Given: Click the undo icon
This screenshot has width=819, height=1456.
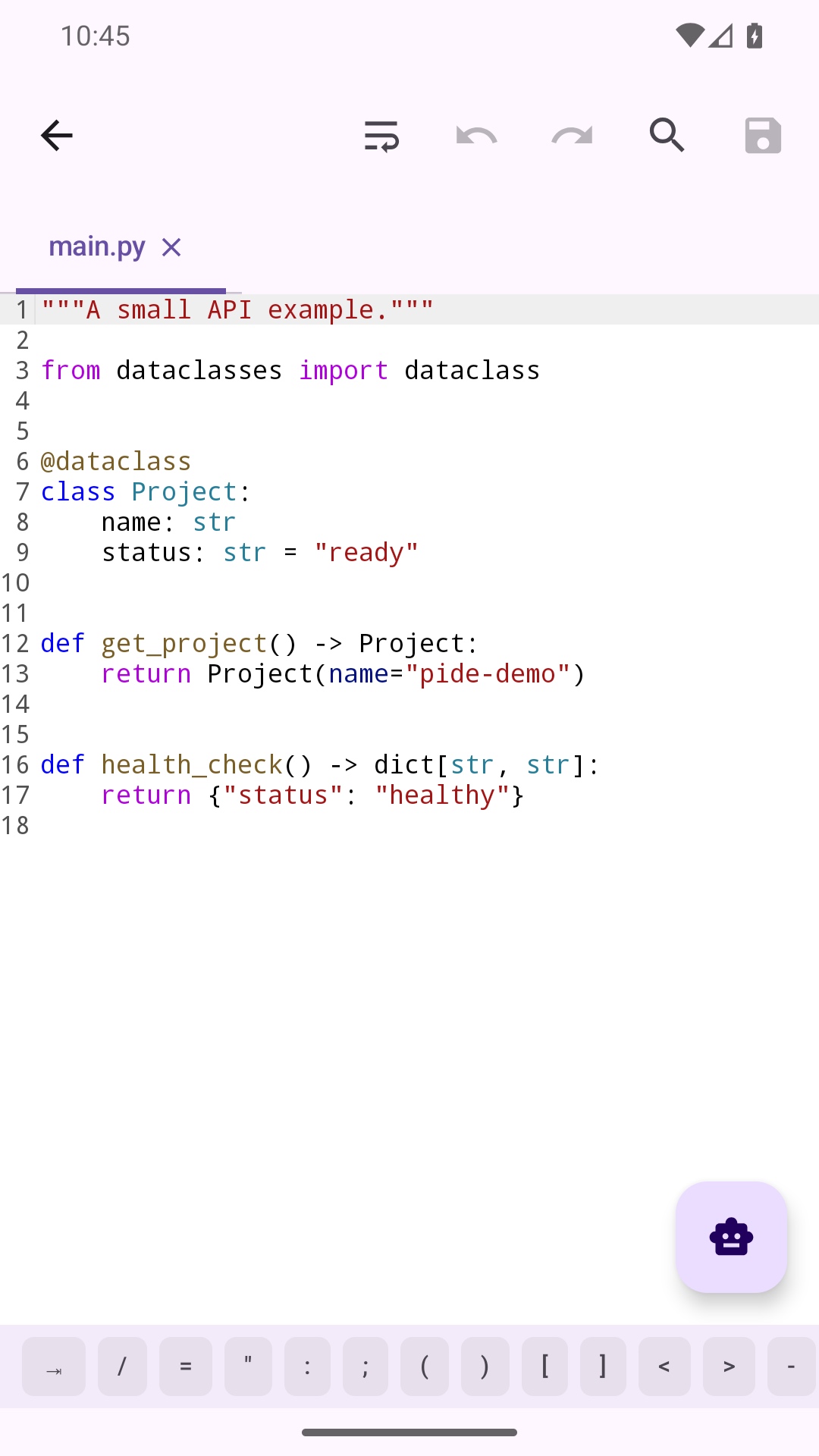Looking at the screenshot, I should click(476, 136).
